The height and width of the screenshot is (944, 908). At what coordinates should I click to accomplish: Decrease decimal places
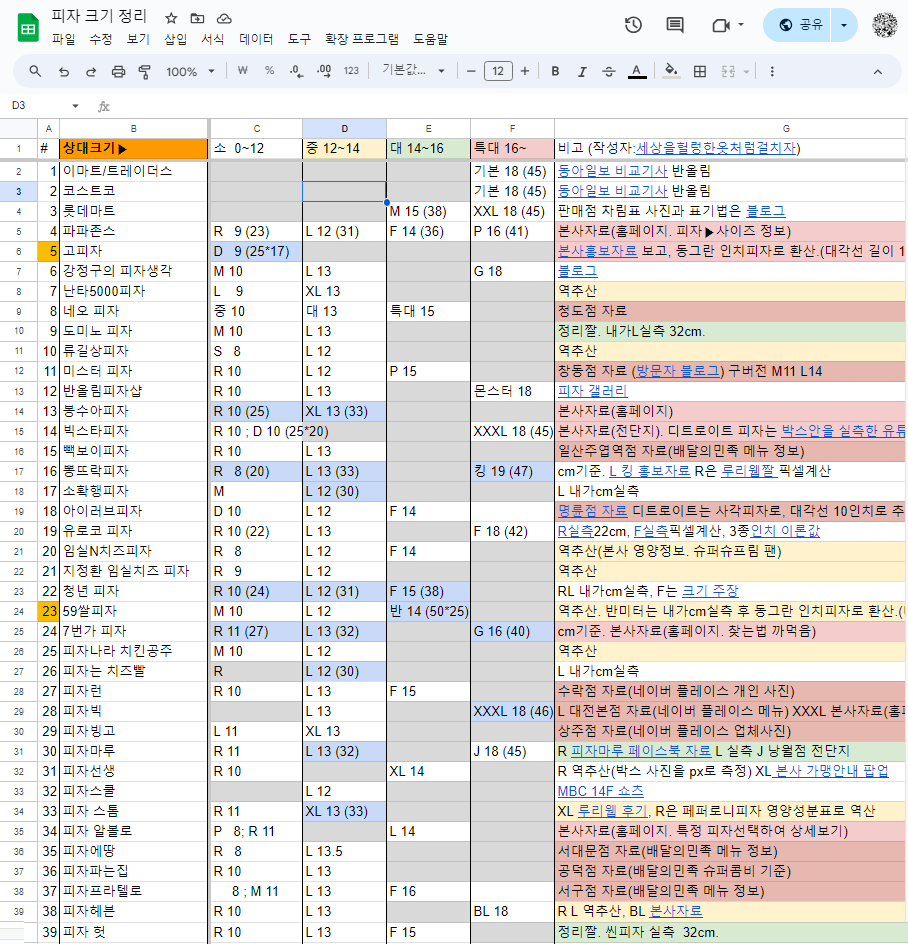[x=296, y=72]
